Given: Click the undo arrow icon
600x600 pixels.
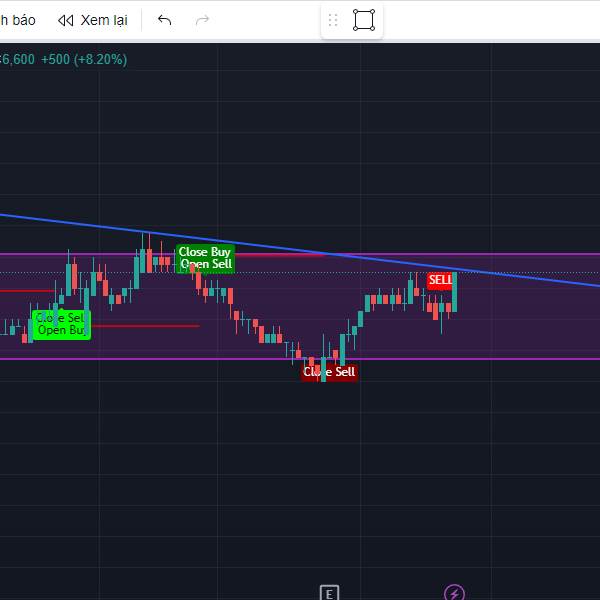Looking at the screenshot, I should pos(165,20).
